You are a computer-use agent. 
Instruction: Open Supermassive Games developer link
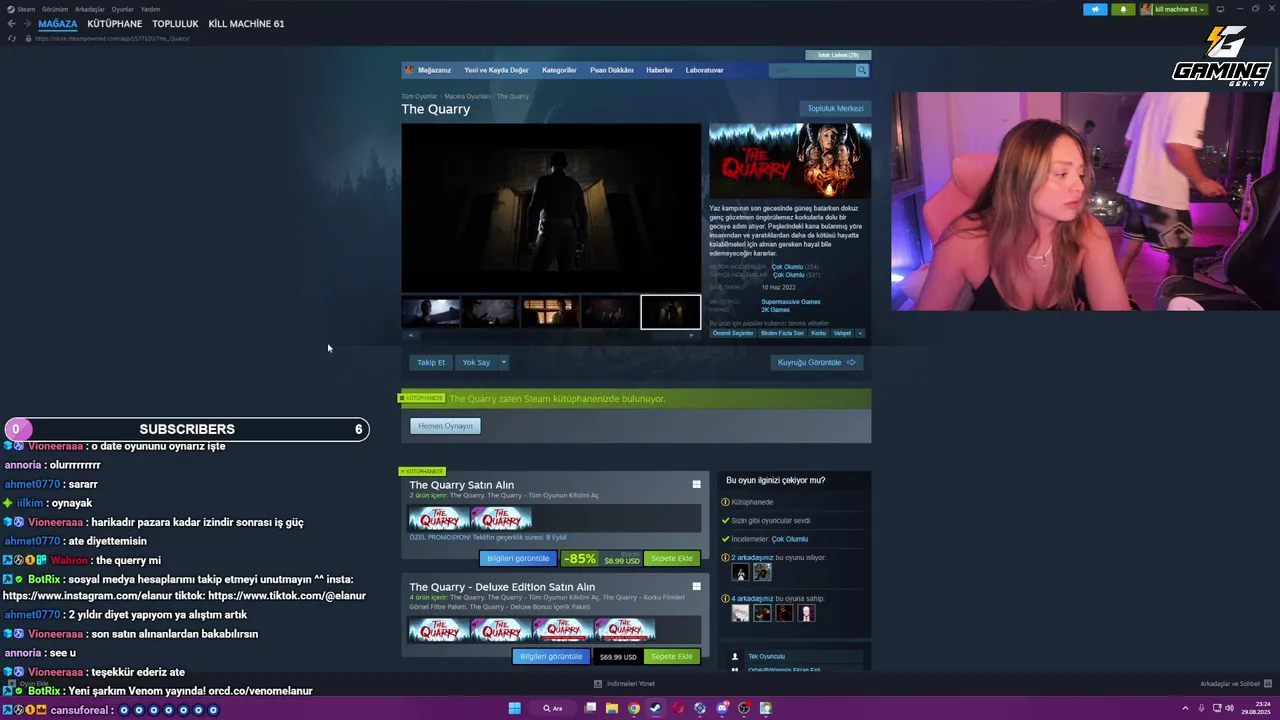pyautogui.click(x=790, y=302)
